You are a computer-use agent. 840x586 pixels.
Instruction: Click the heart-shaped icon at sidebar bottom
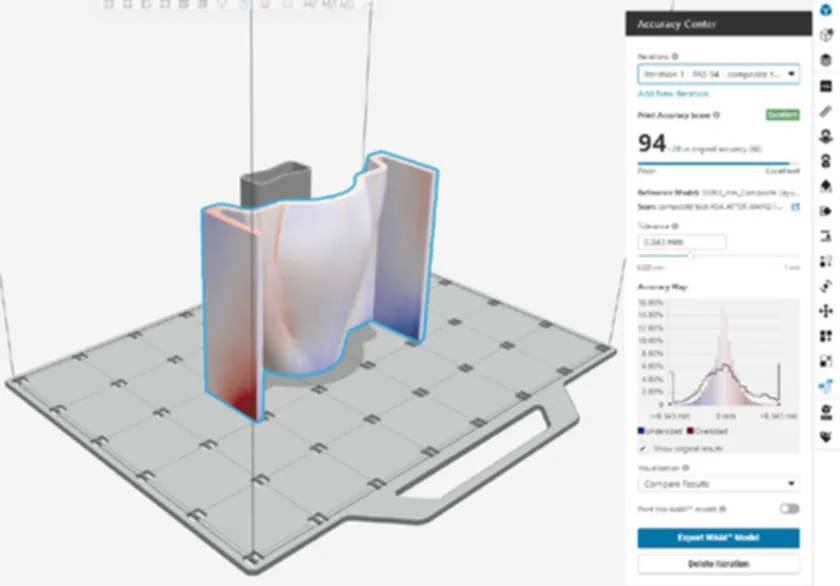(825, 437)
